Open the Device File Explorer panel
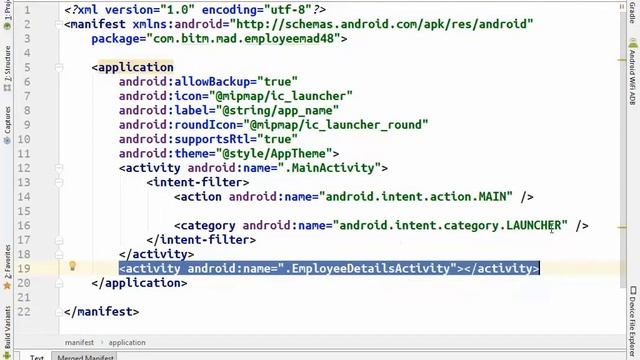Screen dimensions: 640x360 632,322
